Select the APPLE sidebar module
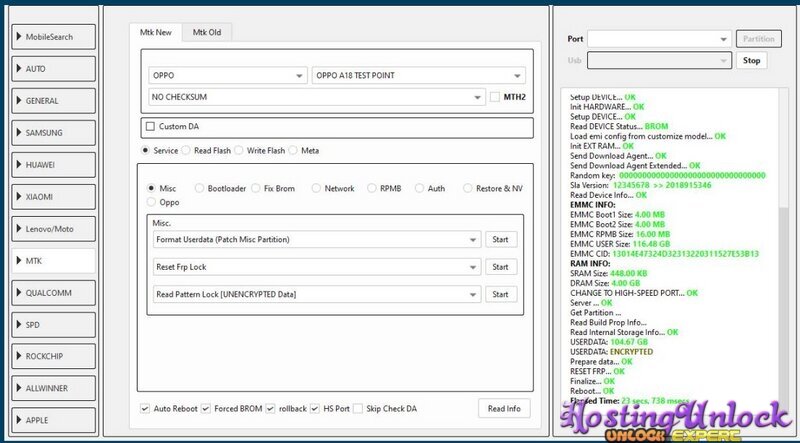The height and width of the screenshot is (443, 800). [54, 420]
